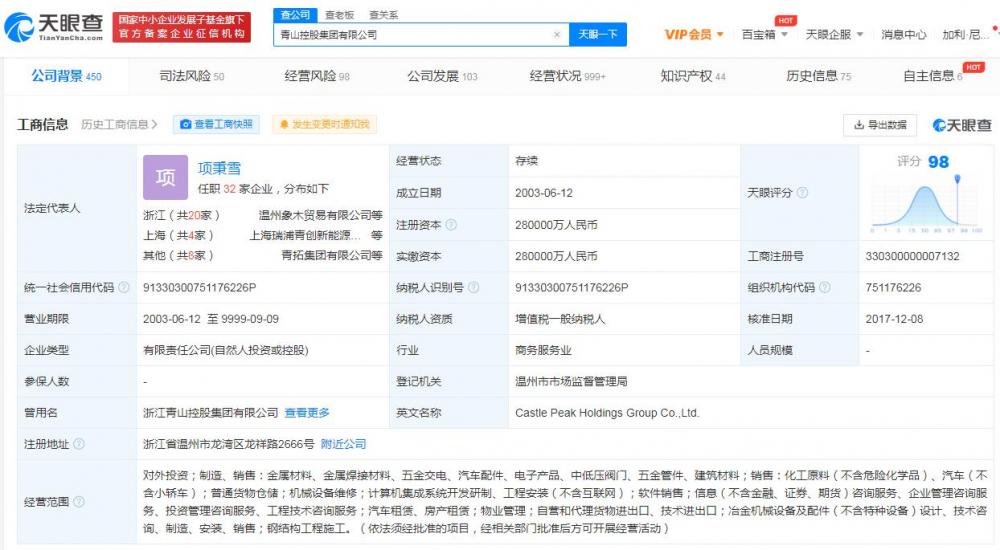Switch to the 经营状况 tab
1000x550 pixels.
click(x=568, y=77)
